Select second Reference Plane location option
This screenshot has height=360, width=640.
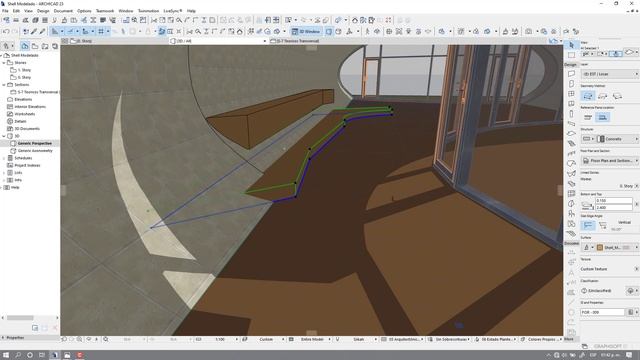point(602,118)
